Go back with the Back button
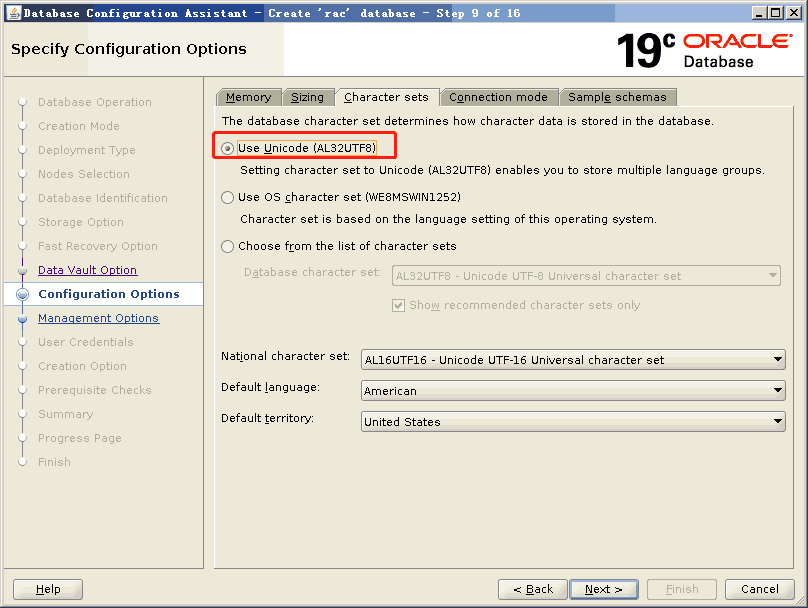This screenshot has width=808, height=608. click(533, 589)
